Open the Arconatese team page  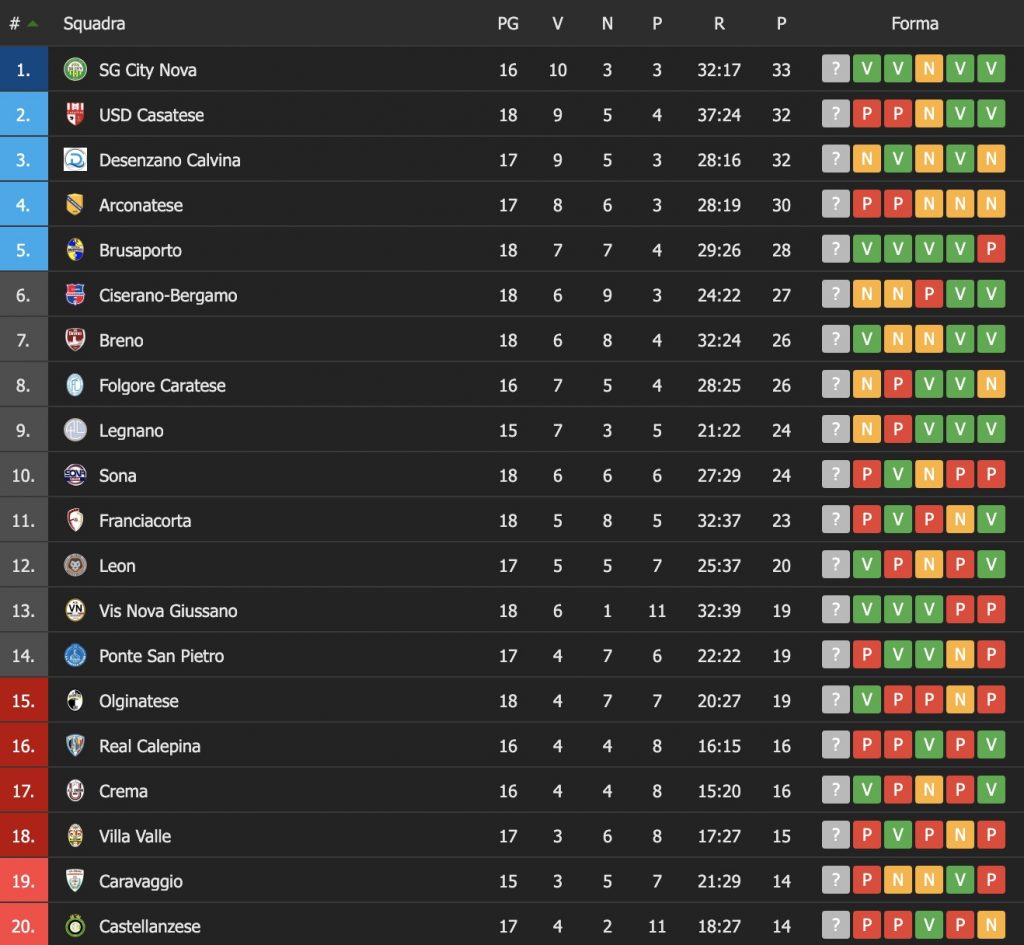140,205
